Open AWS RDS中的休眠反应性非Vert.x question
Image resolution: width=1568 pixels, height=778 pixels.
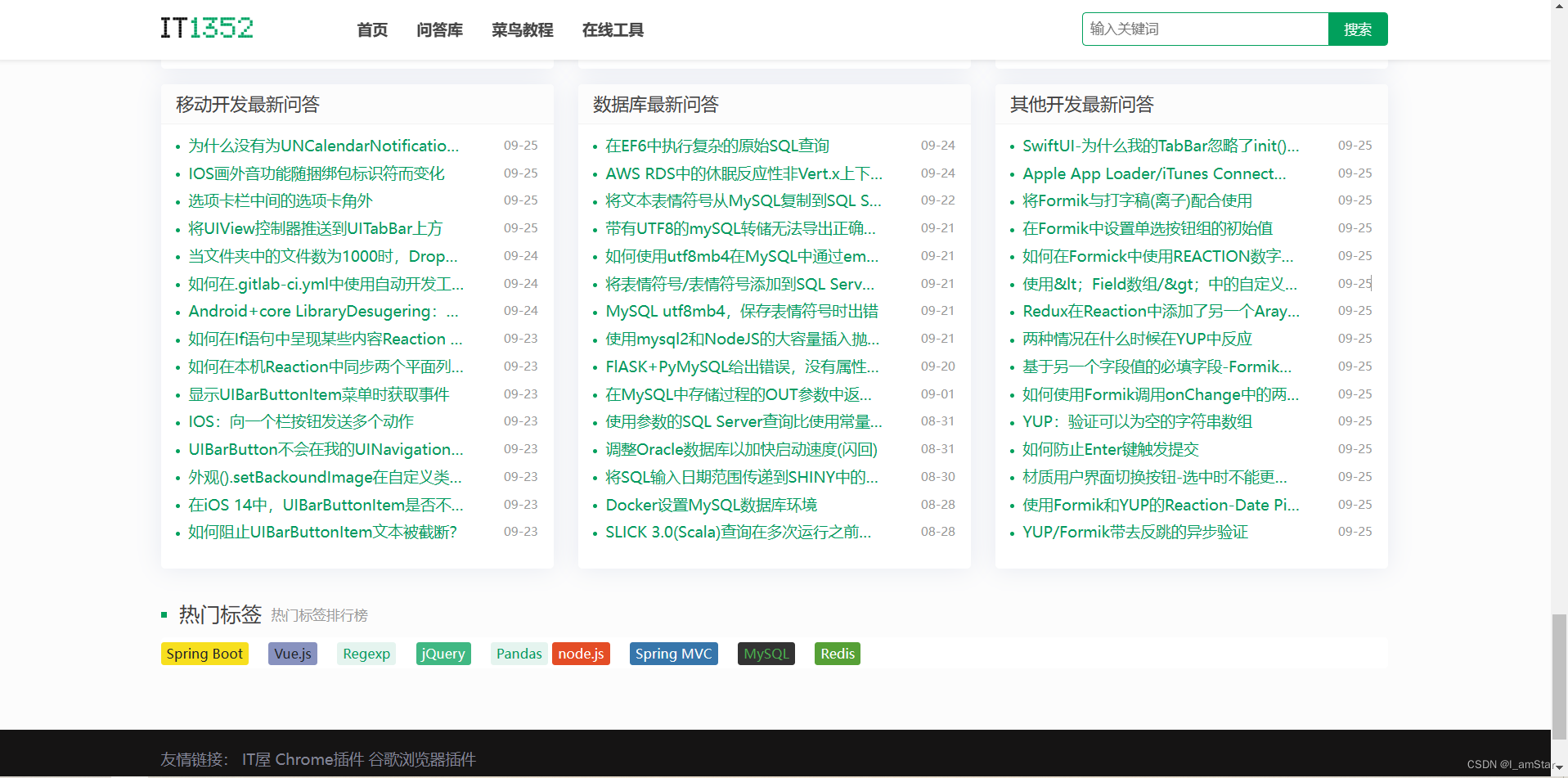tap(744, 173)
